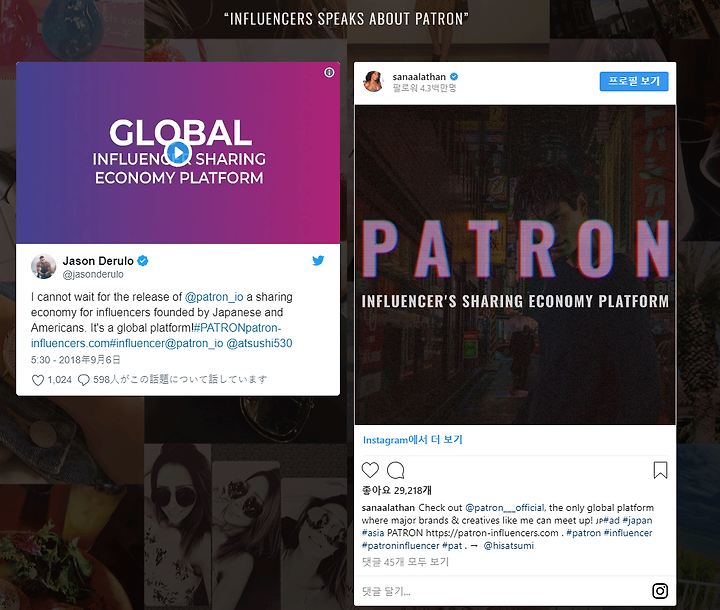This screenshot has width=720, height=610.
Task: Open the @jasonderulo handle
Action: point(93,274)
